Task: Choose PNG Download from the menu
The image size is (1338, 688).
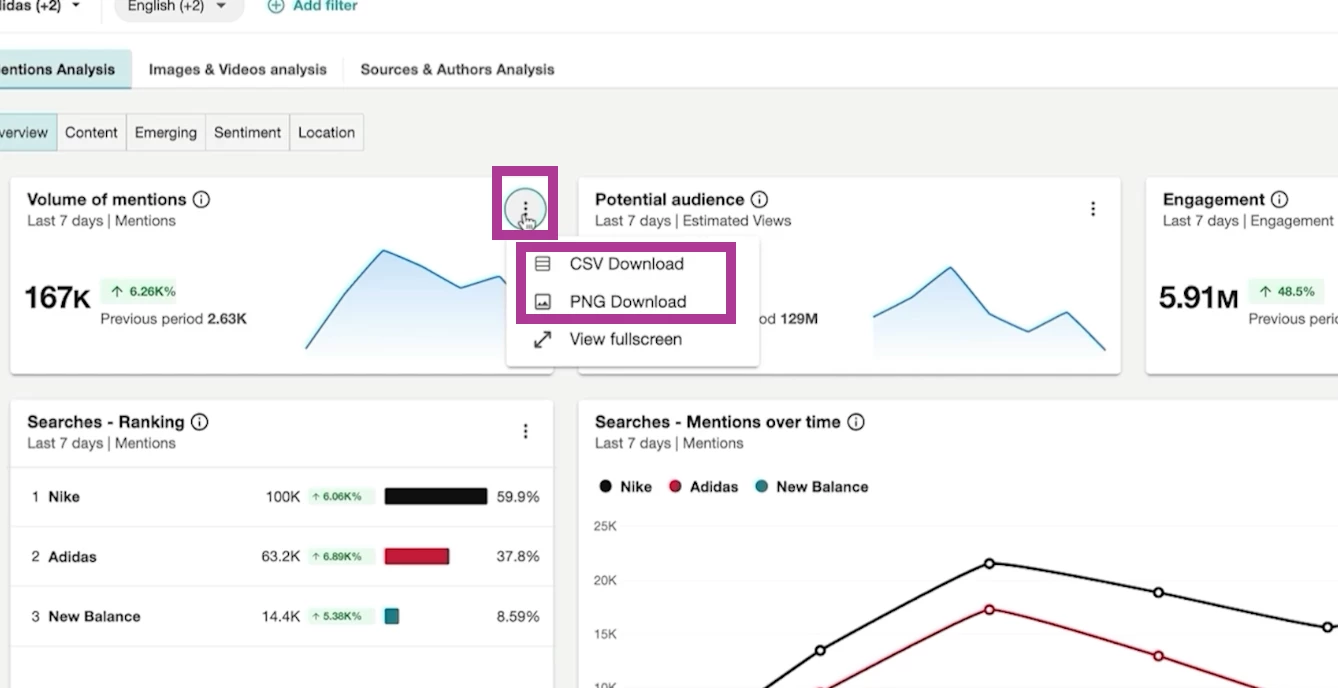Action: point(628,301)
